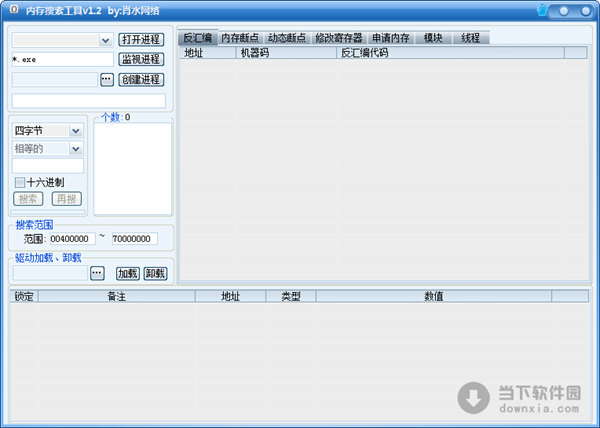This screenshot has height=428, width=600.
Task: Click the 地址 column header in bottom table
Action: [230, 296]
